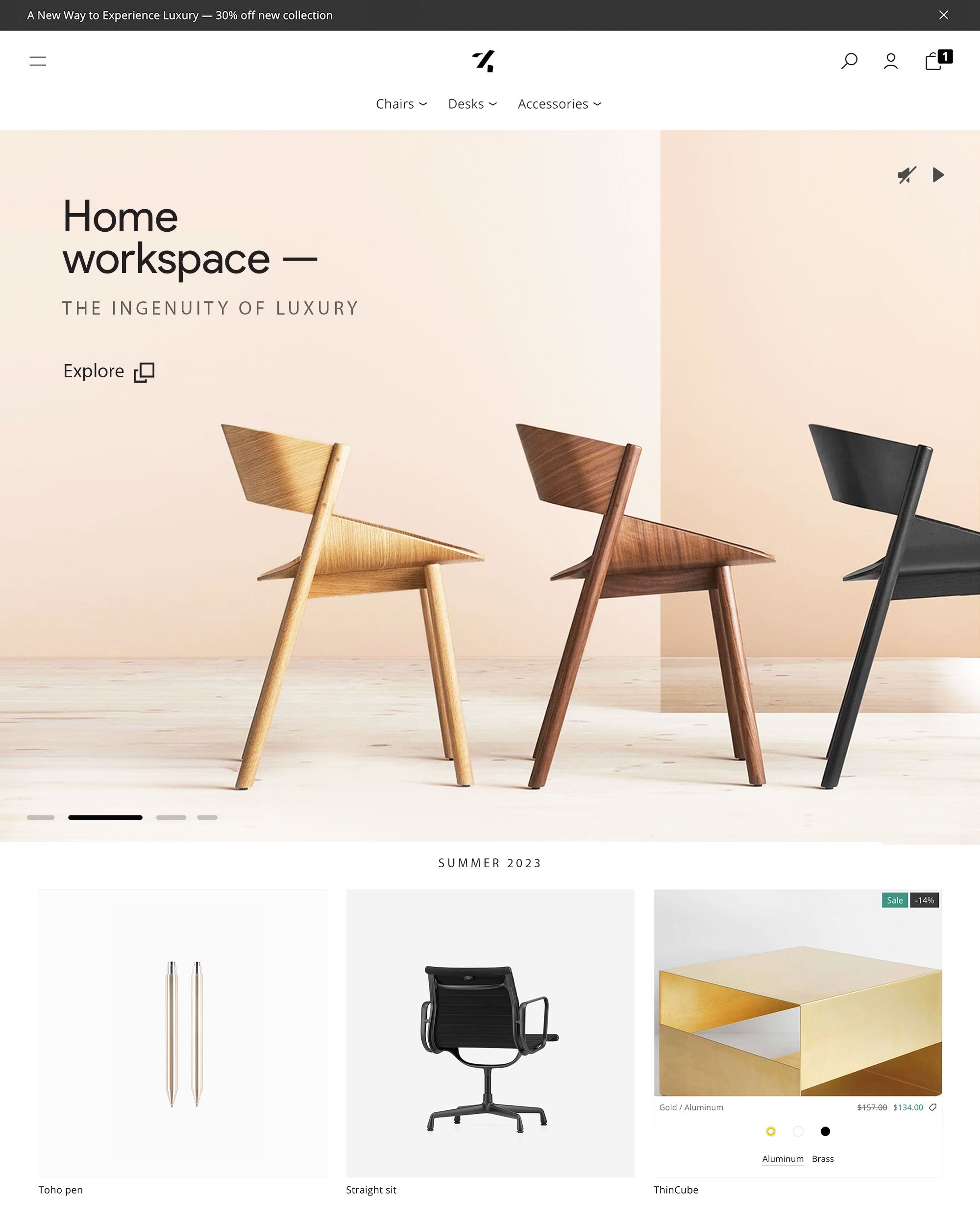The width and height of the screenshot is (980, 1223).
Task: Click the play button on hero banner
Action: point(938,175)
